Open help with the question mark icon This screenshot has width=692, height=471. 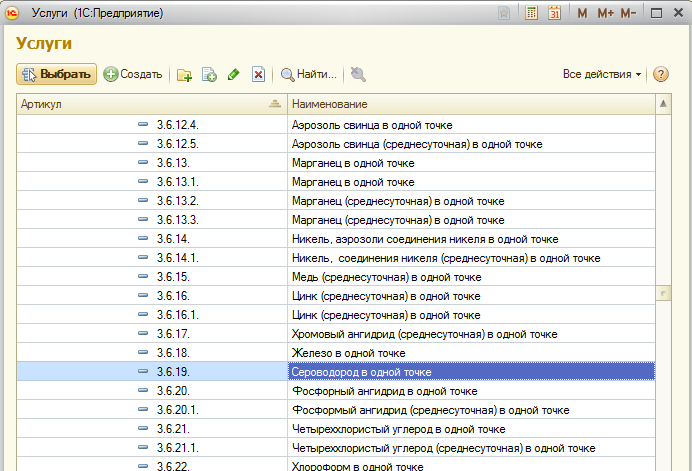660,75
